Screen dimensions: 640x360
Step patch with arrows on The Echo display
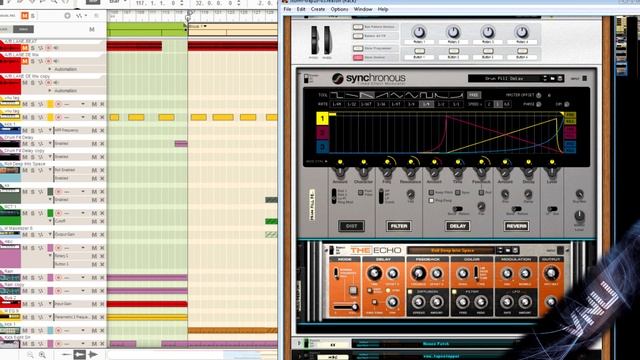500,250
